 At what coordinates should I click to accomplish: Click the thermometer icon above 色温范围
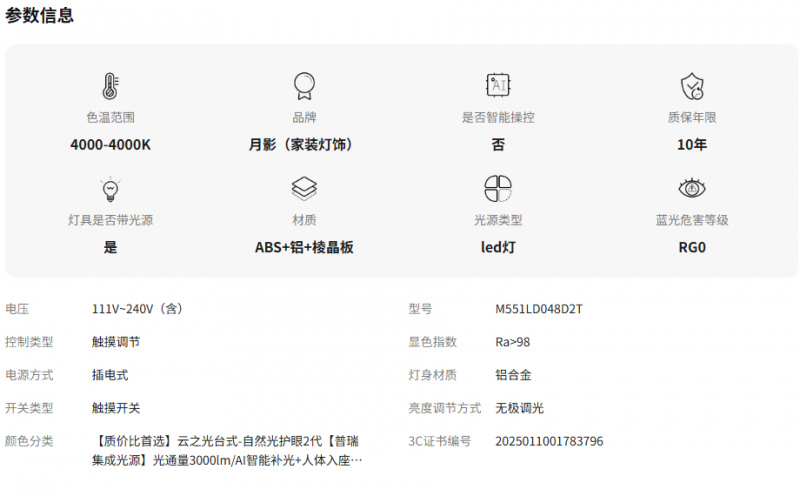[x=110, y=86]
